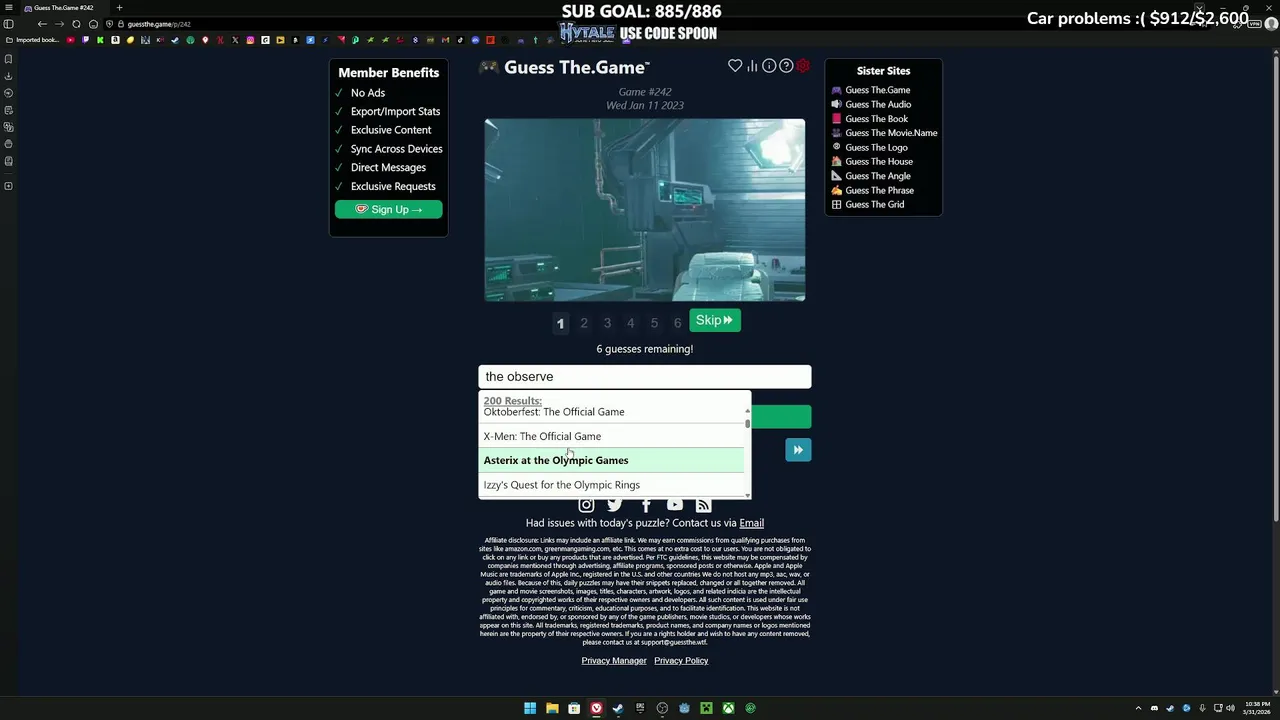This screenshot has width=1280, height=720.
Task: Open the info circle icon
Action: point(769,66)
